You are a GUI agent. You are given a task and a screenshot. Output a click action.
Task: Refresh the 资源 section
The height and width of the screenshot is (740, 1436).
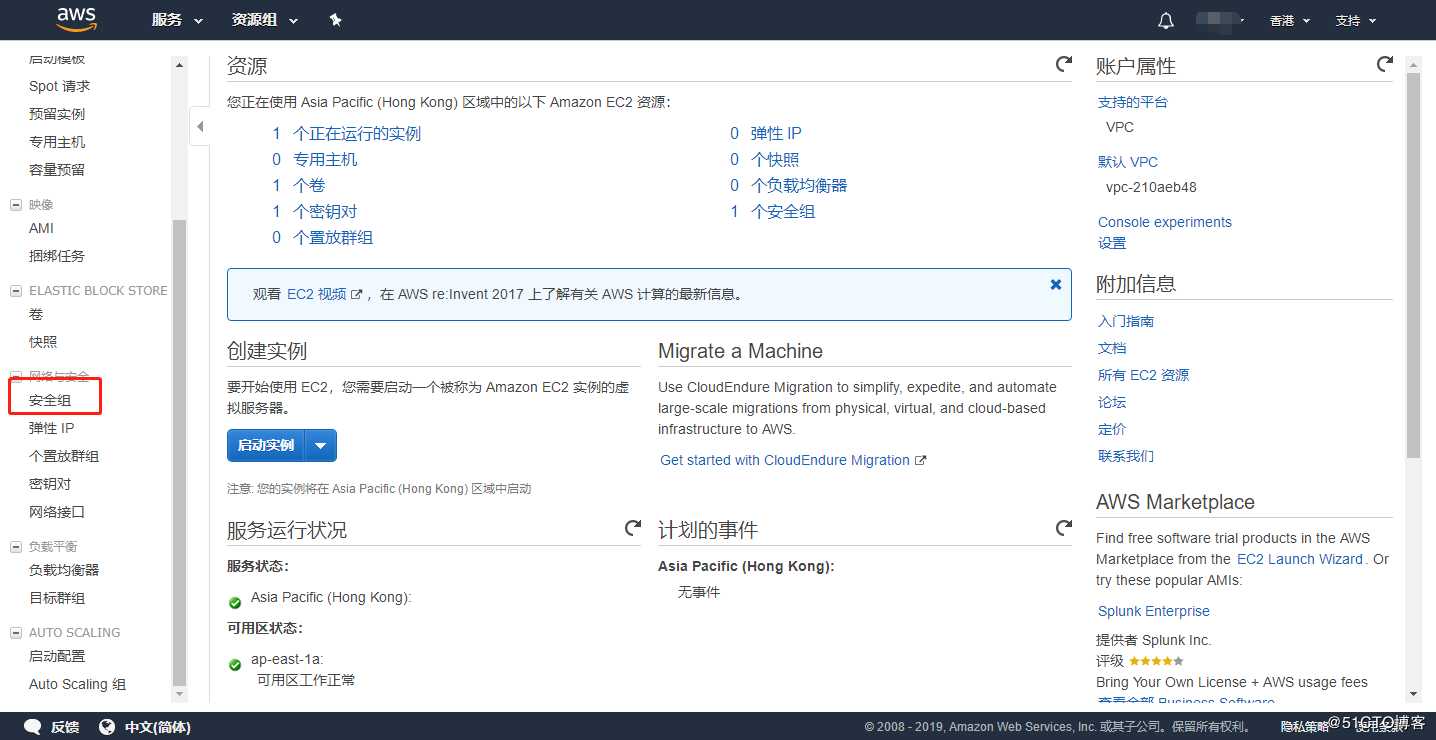click(x=1064, y=64)
